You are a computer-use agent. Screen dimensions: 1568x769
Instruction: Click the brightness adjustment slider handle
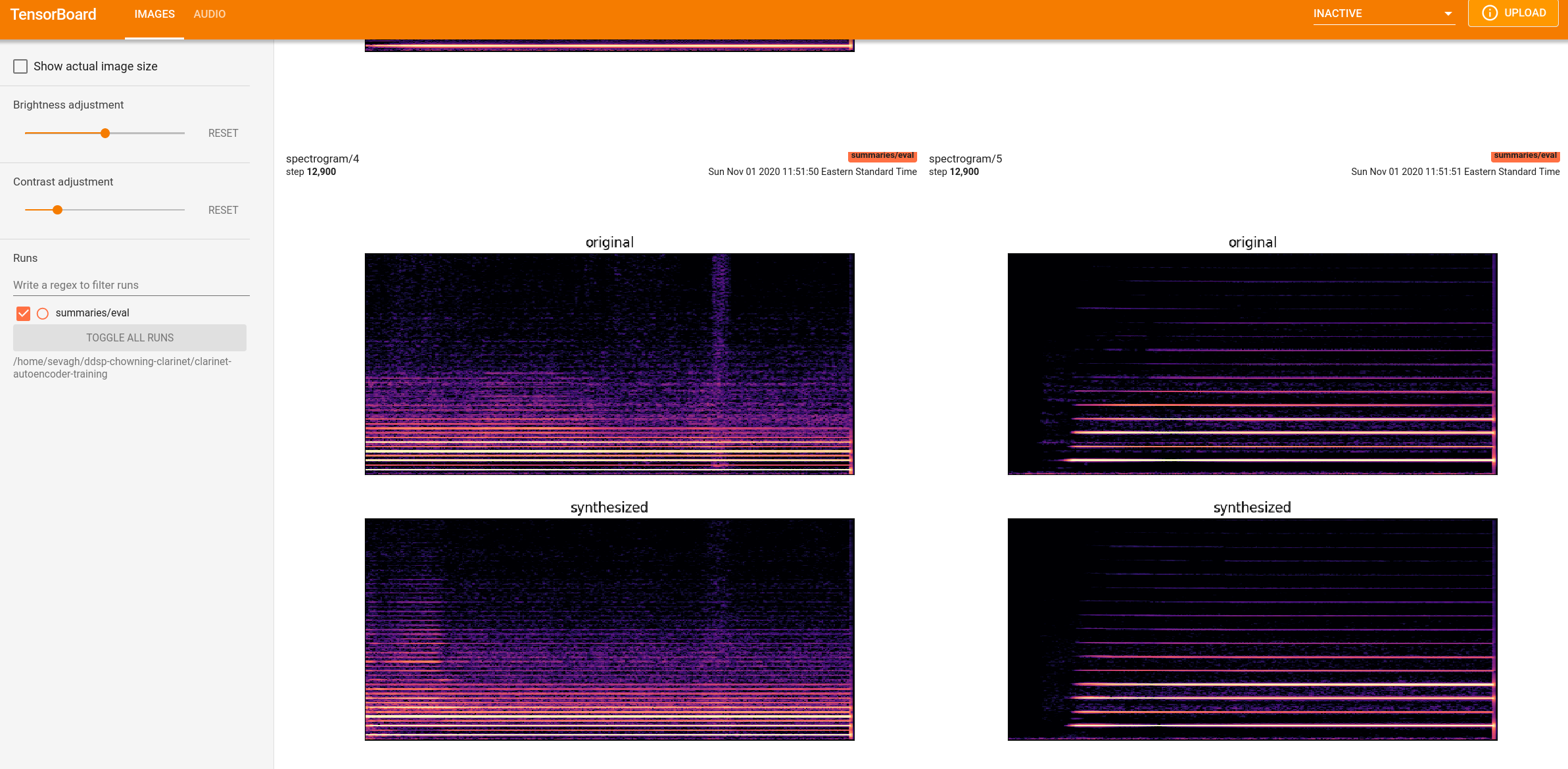tap(105, 134)
